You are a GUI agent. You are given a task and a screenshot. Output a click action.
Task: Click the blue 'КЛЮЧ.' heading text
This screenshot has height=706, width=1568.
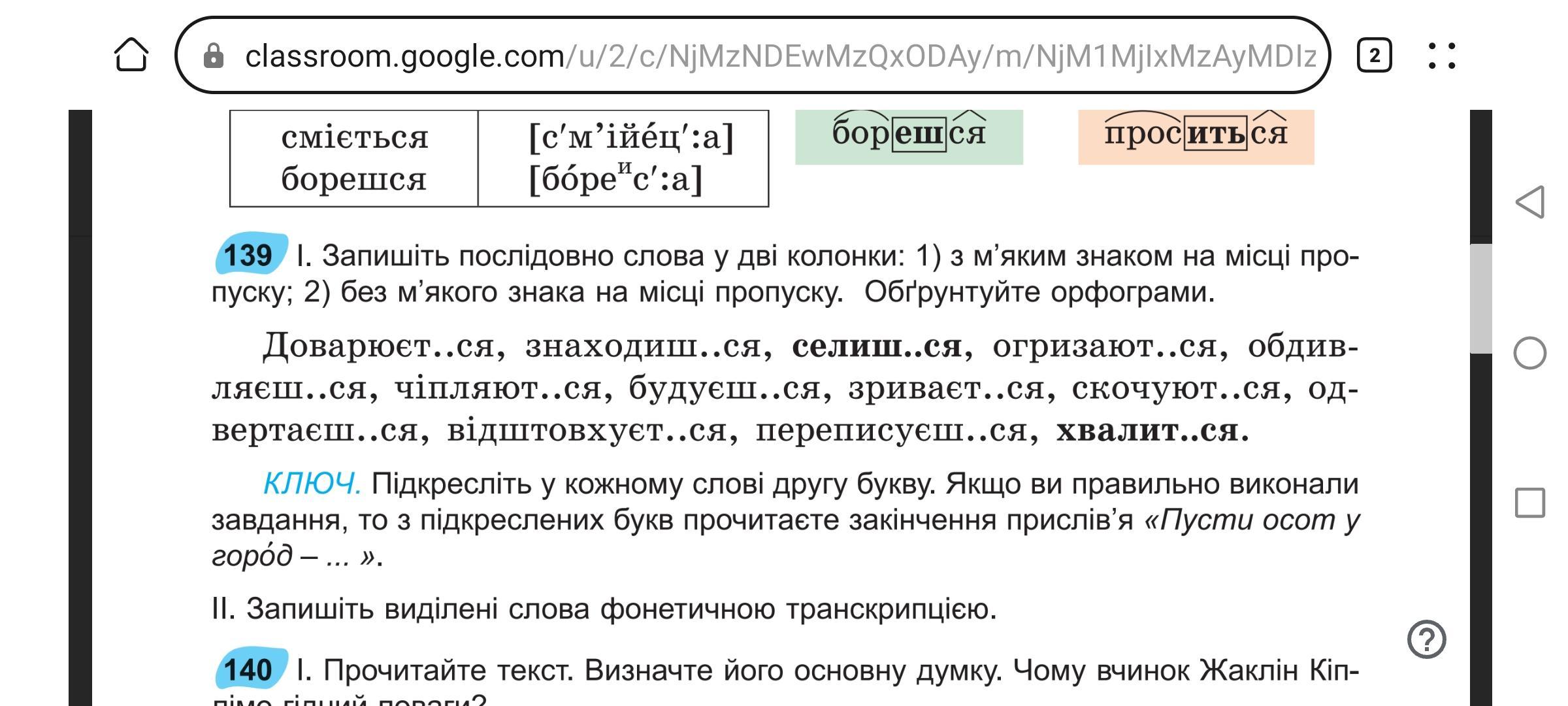pyautogui.click(x=312, y=484)
